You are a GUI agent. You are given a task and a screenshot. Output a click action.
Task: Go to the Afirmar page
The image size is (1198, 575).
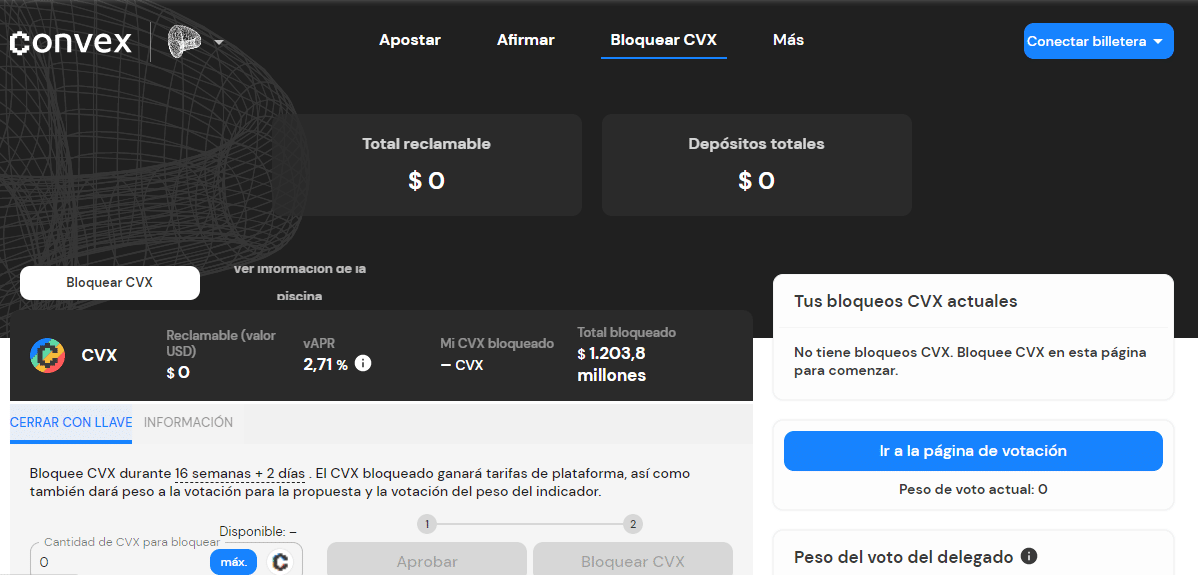[x=526, y=40]
